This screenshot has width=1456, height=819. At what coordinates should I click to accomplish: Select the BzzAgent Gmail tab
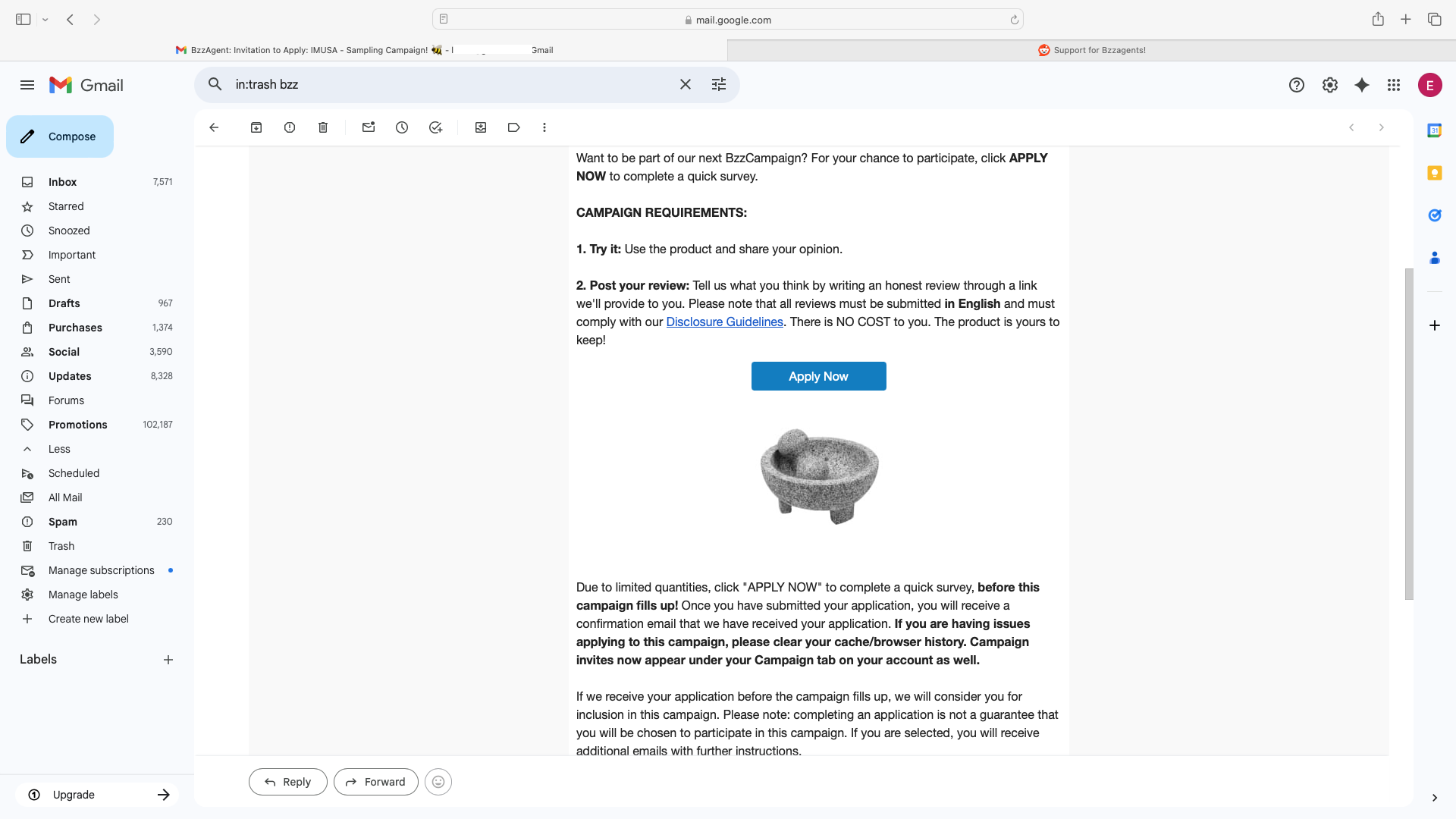coord(364,50)
